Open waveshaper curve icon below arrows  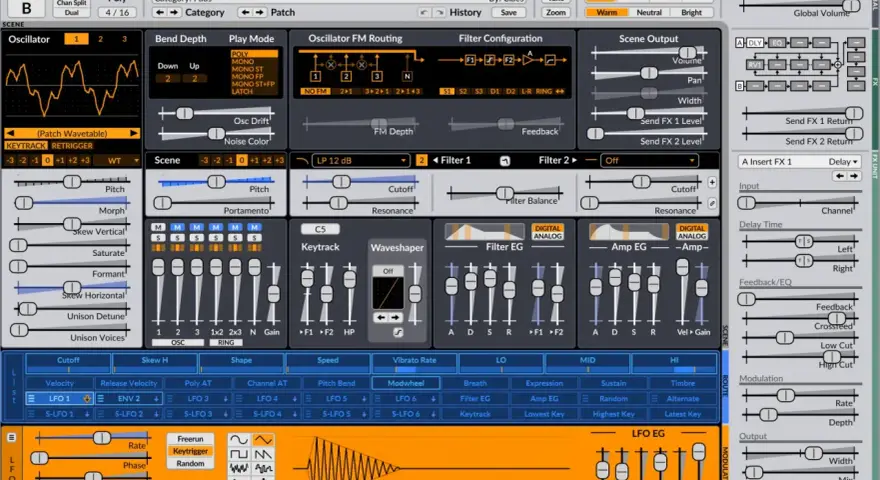397,332
